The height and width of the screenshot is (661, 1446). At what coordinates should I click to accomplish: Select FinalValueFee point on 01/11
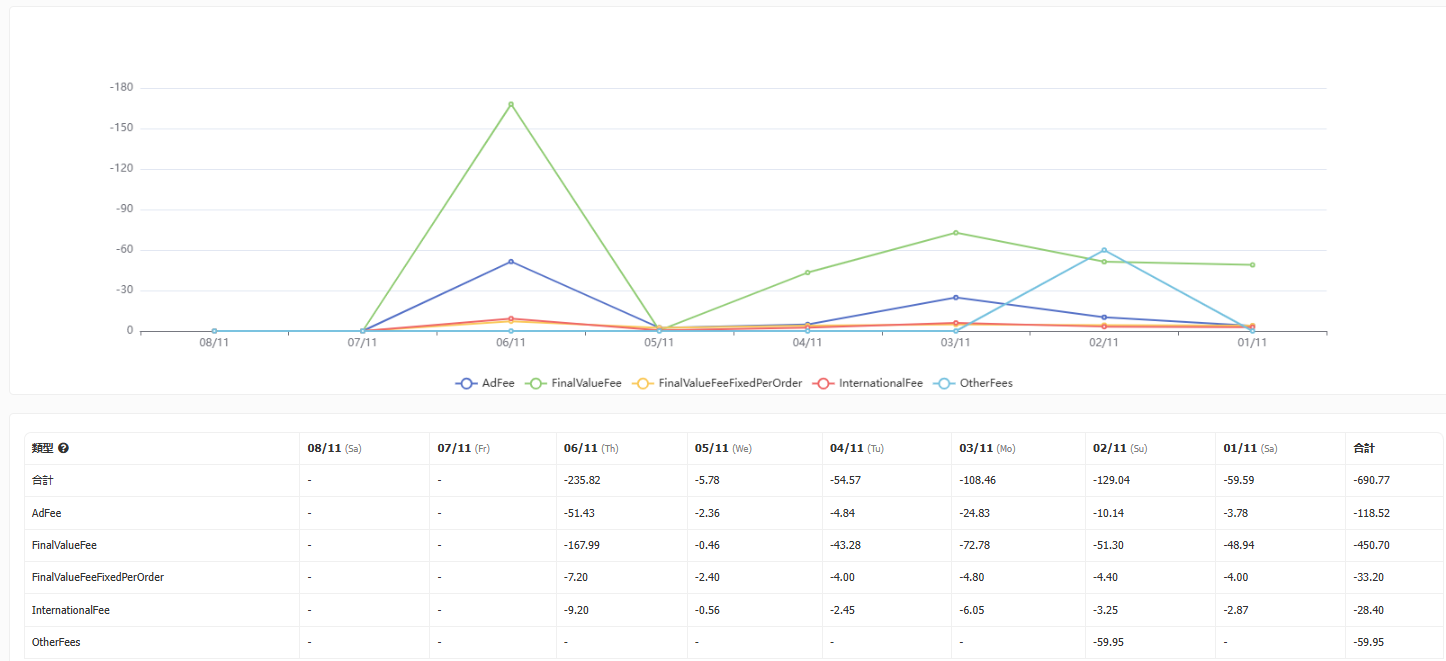pos(1252,265)
